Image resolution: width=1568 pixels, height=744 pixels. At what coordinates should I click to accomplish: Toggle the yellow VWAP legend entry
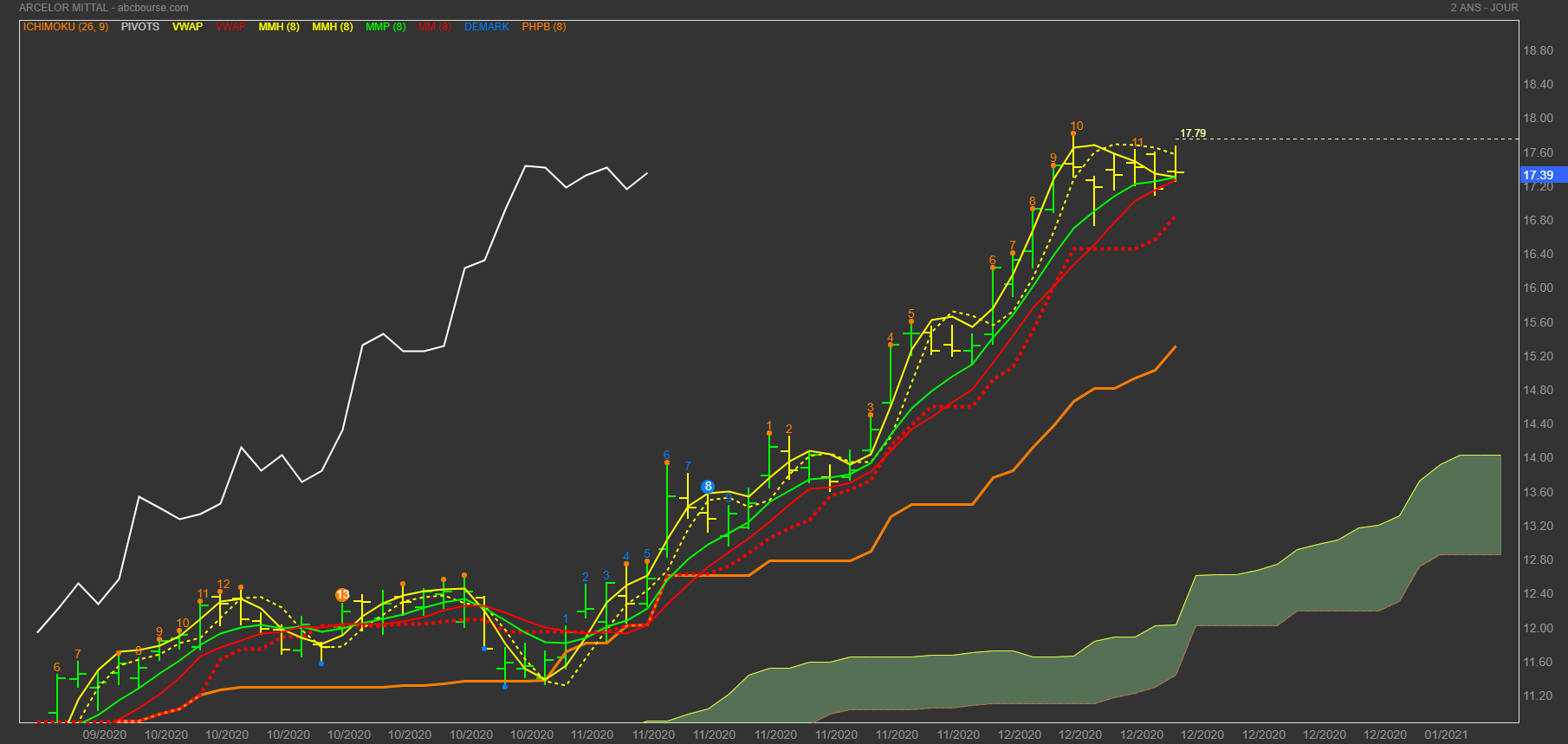coord(187,27)
